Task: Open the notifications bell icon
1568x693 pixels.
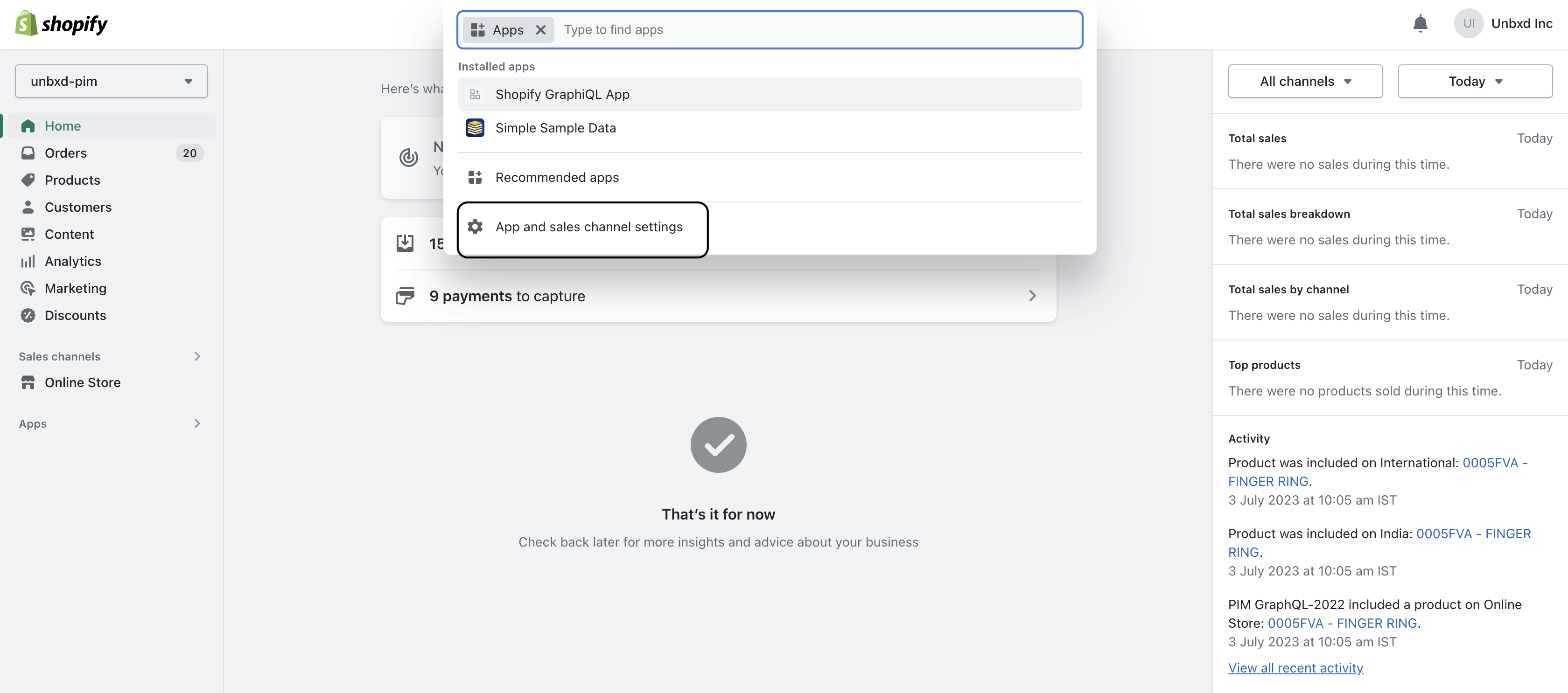Action: [x=1420, y=24]
